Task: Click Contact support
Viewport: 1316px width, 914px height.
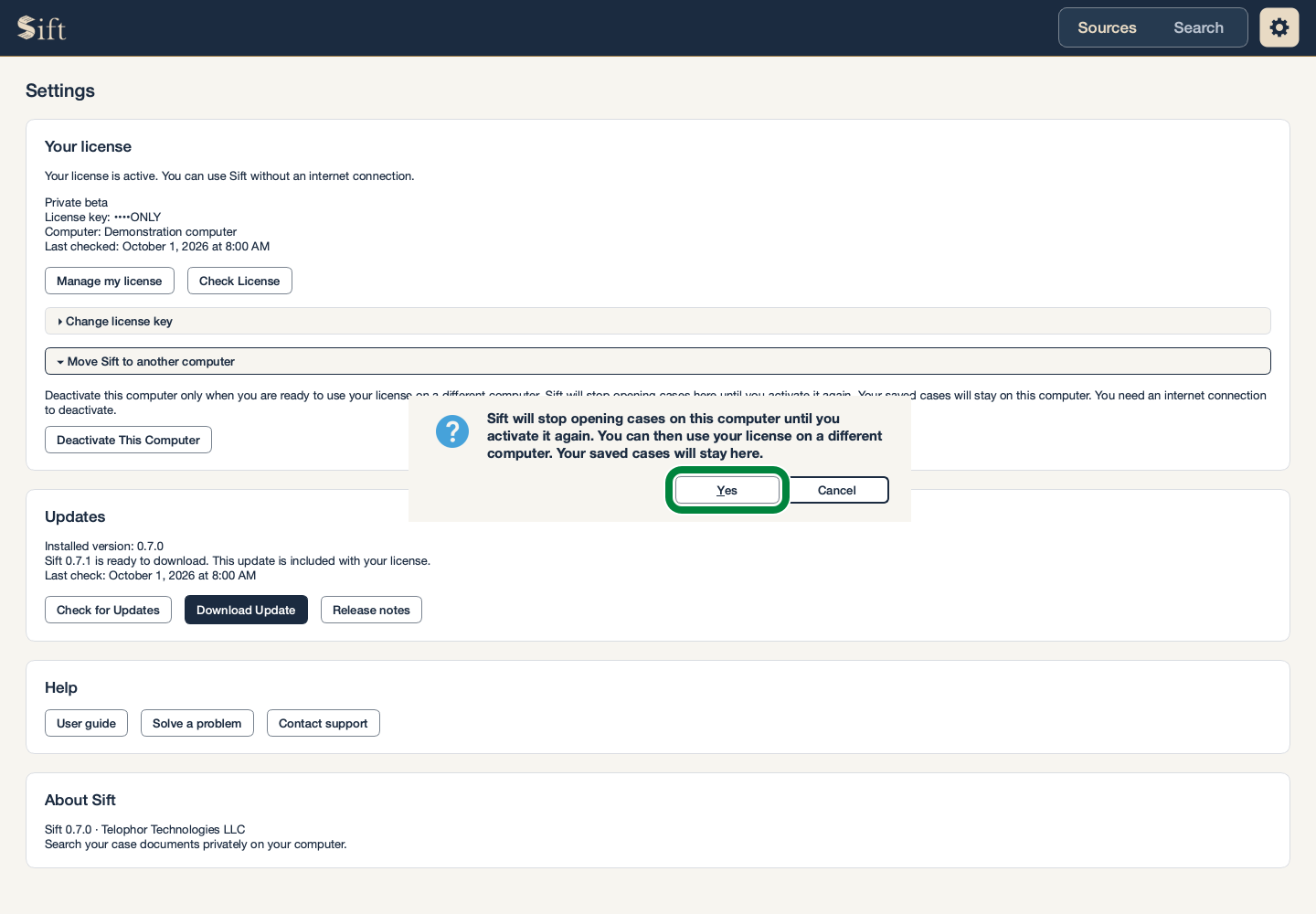Action: coord(324,723)
